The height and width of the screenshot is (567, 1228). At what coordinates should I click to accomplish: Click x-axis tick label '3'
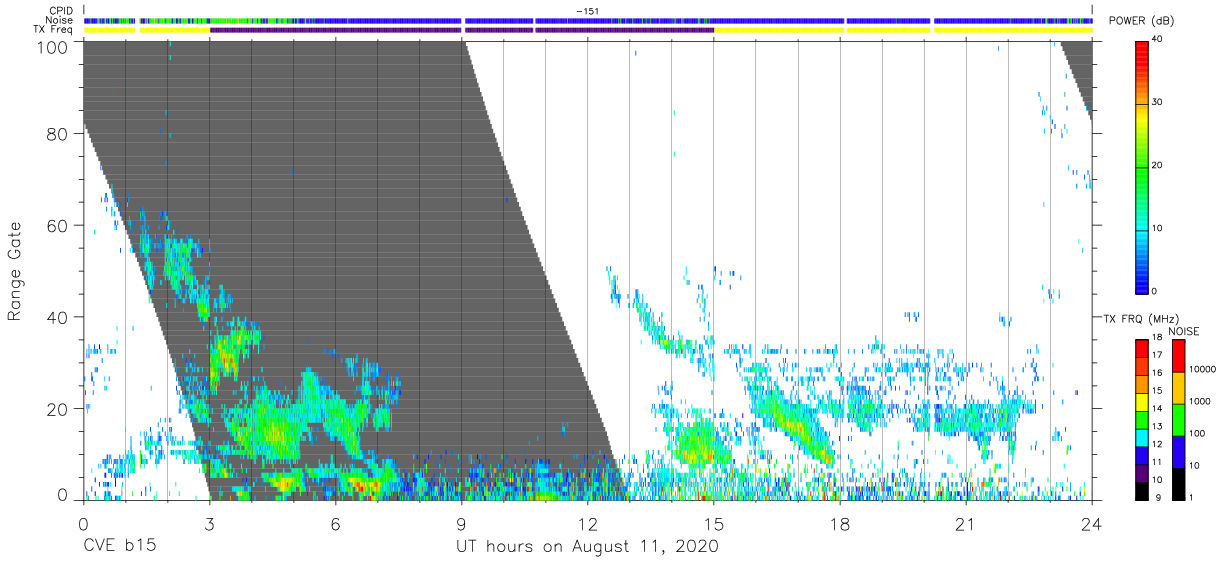click(209, 525)
